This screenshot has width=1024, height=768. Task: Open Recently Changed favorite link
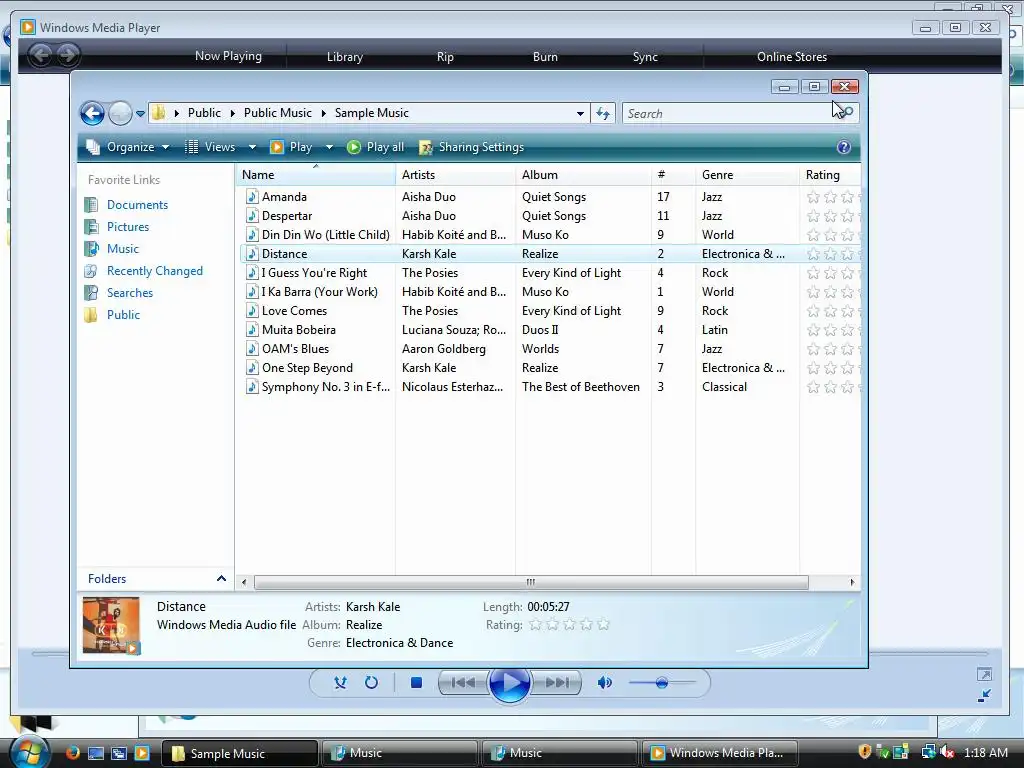(x=155, y=271)
